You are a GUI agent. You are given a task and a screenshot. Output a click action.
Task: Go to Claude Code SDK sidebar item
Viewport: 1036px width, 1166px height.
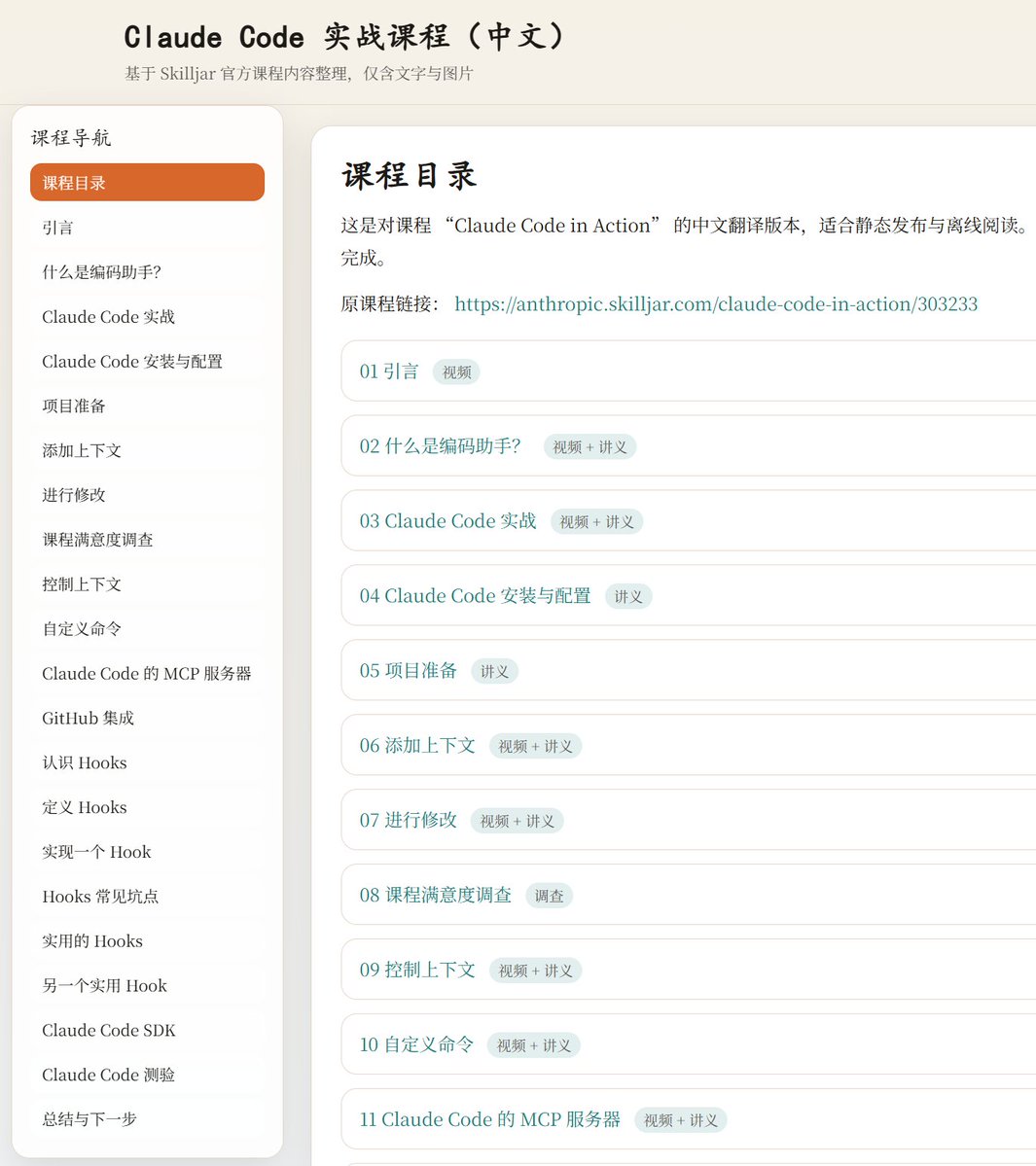[147, 1030]
